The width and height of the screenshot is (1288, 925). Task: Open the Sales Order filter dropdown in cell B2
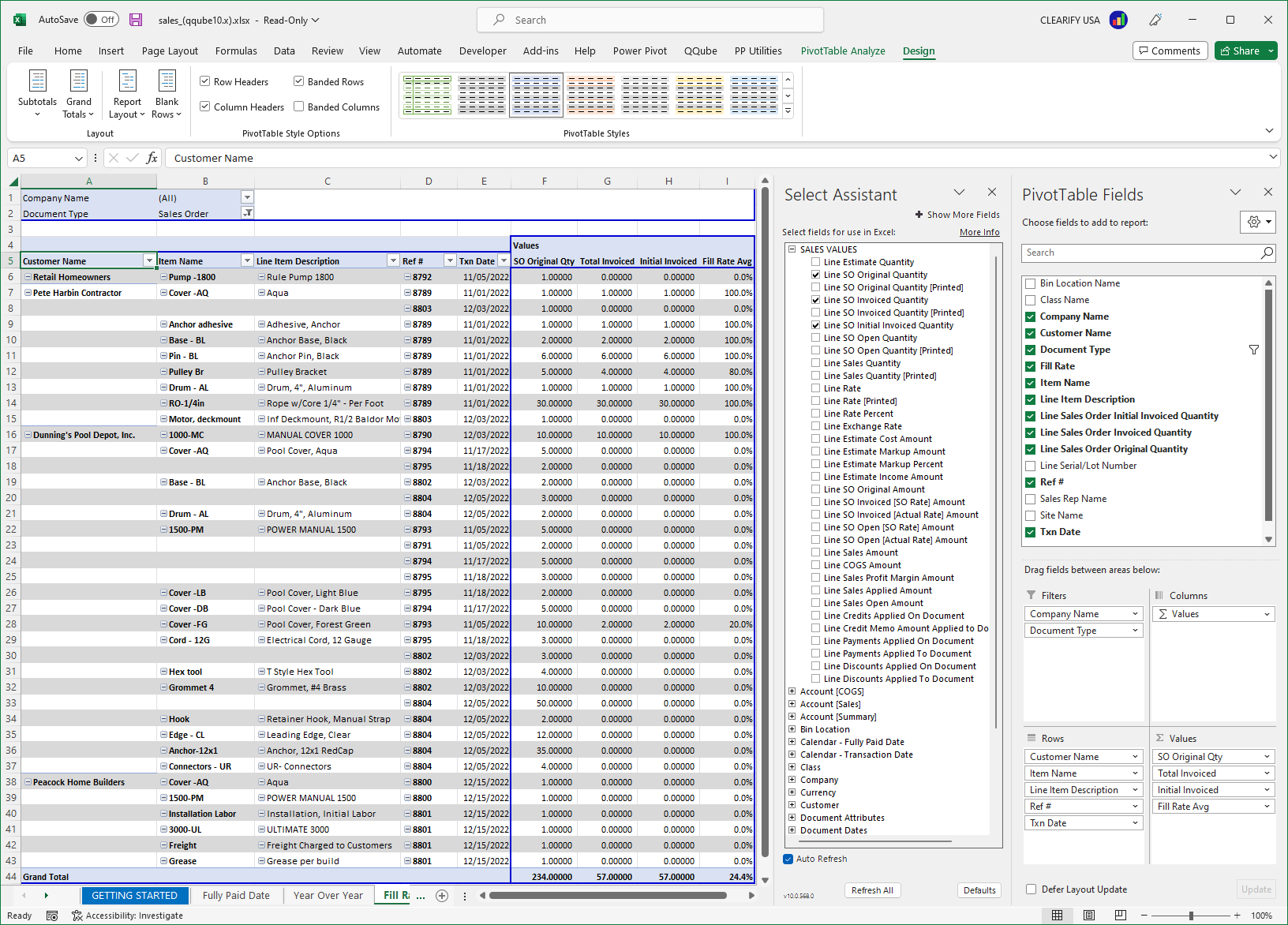(x=247, y=213)
